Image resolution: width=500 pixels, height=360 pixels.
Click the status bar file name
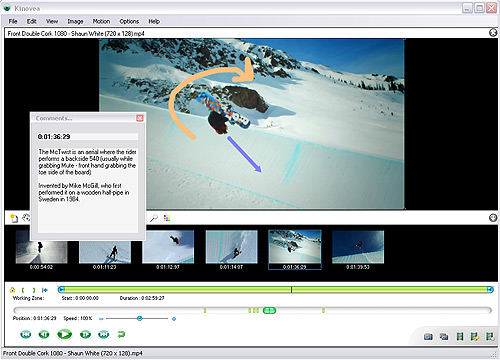[x=73, y=353]
